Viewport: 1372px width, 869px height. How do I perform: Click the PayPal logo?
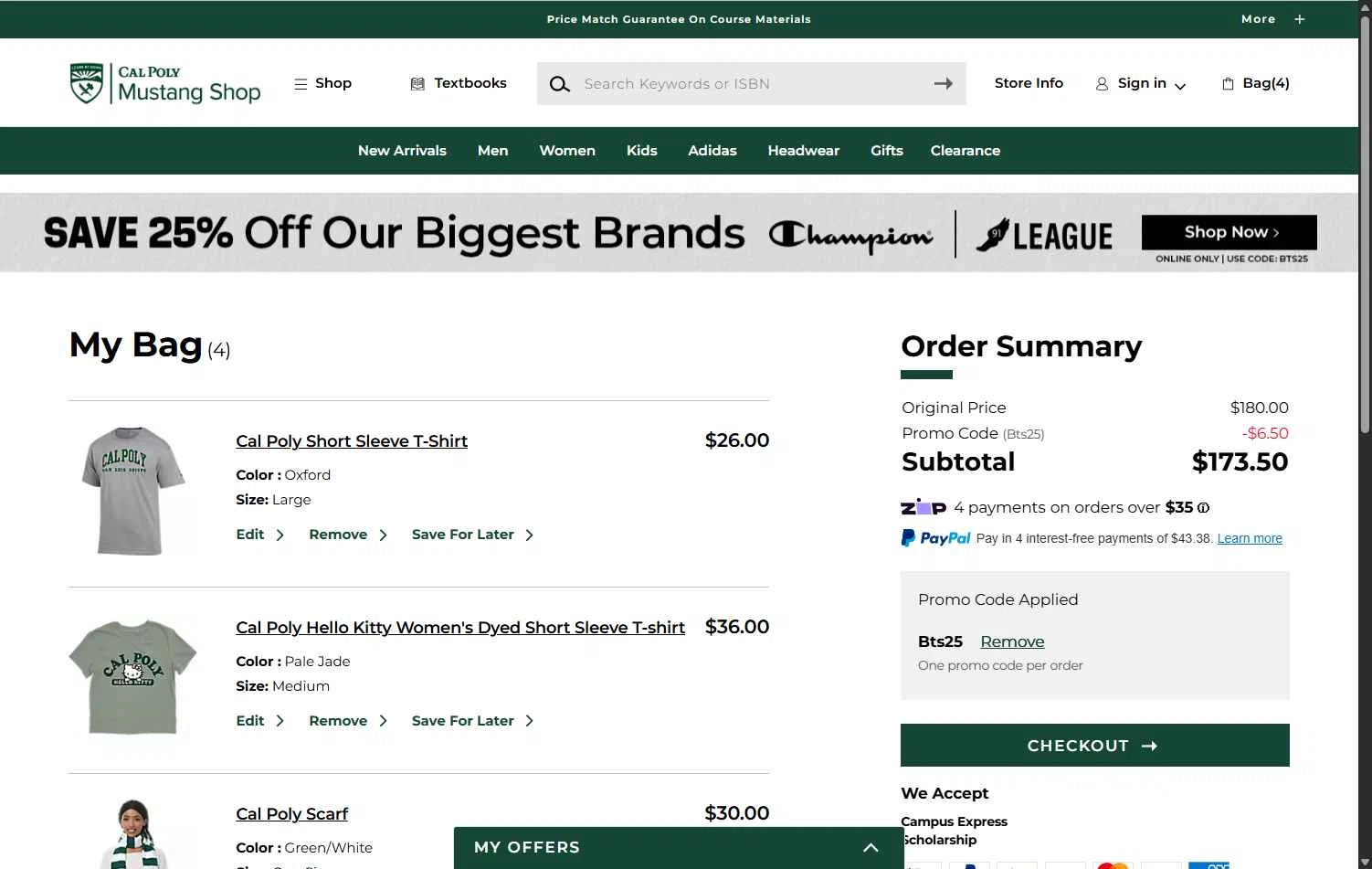point(935,538)
